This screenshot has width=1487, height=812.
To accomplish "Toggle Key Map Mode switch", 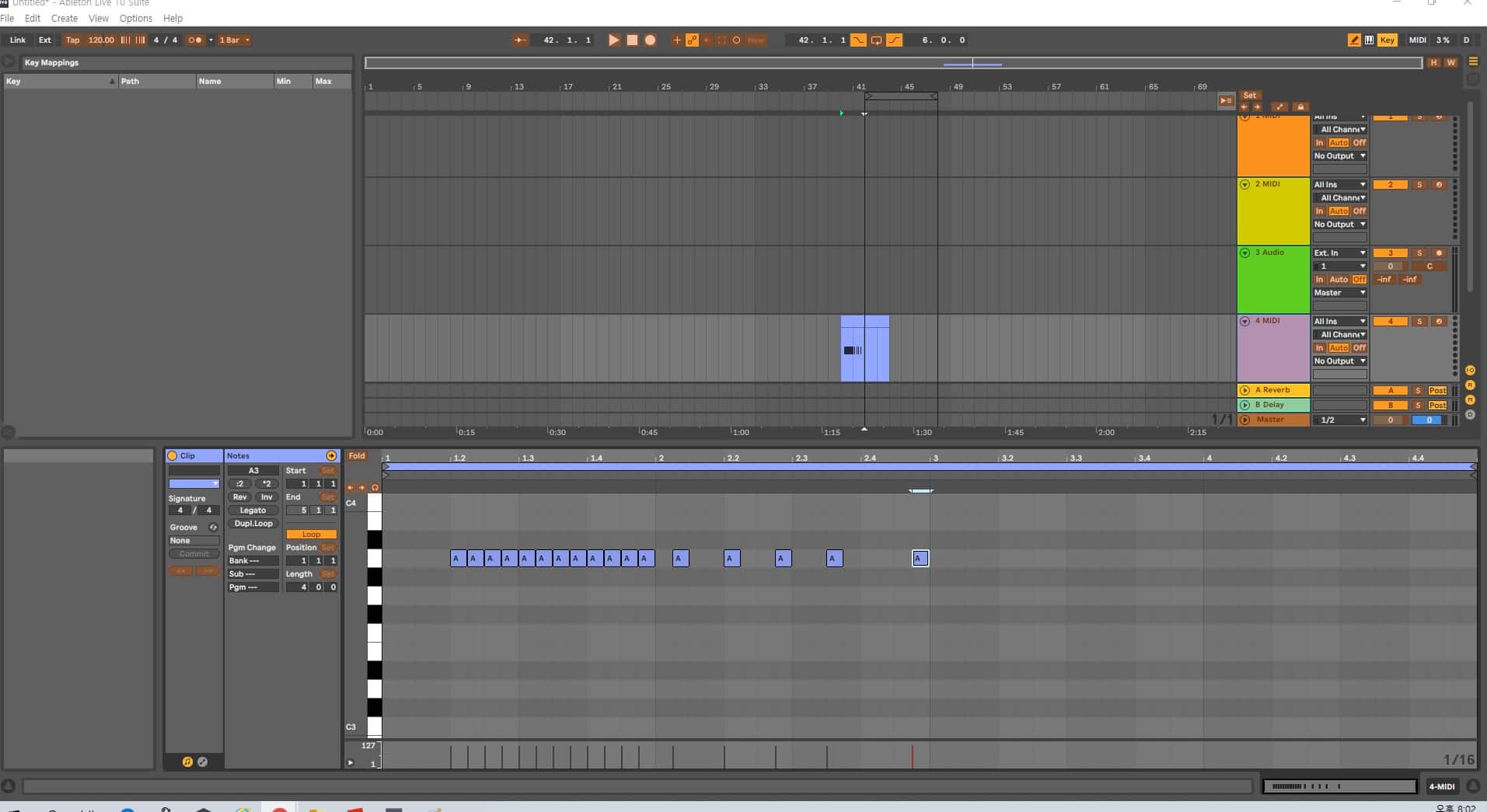I will (1388, 40).
